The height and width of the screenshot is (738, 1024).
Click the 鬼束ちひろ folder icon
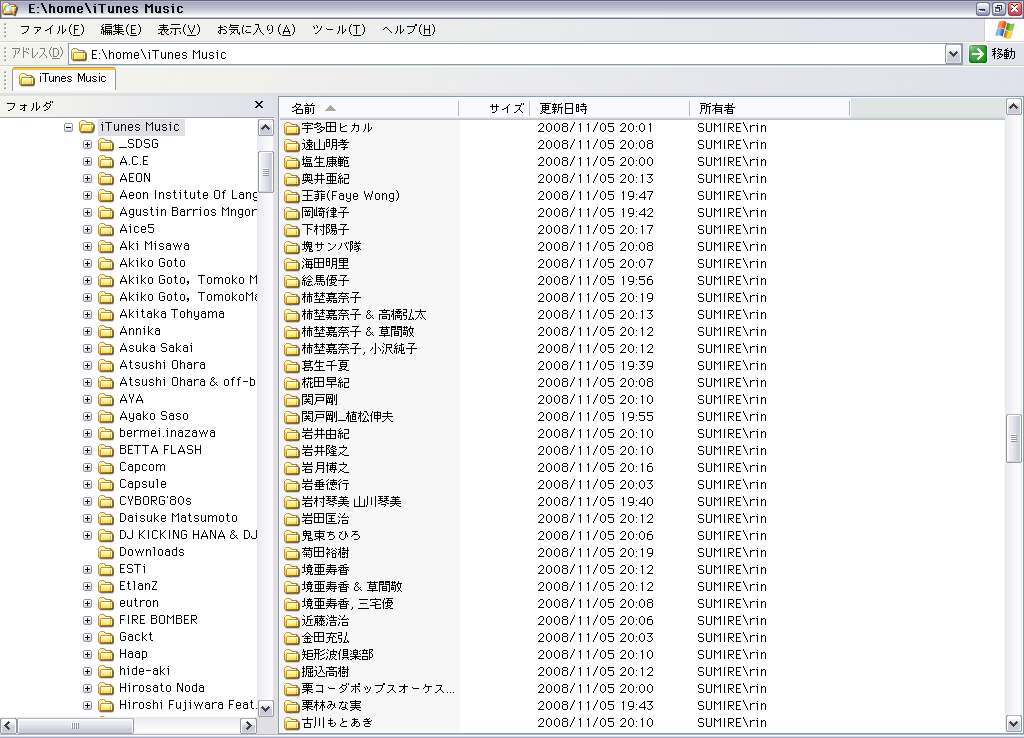pos(292,536)
